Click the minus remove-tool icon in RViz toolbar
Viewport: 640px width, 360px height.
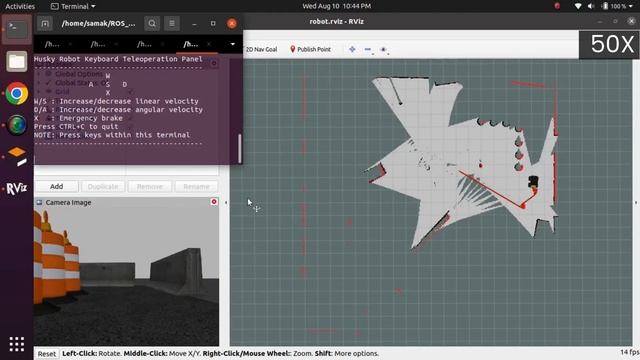(x=368, y=49)
